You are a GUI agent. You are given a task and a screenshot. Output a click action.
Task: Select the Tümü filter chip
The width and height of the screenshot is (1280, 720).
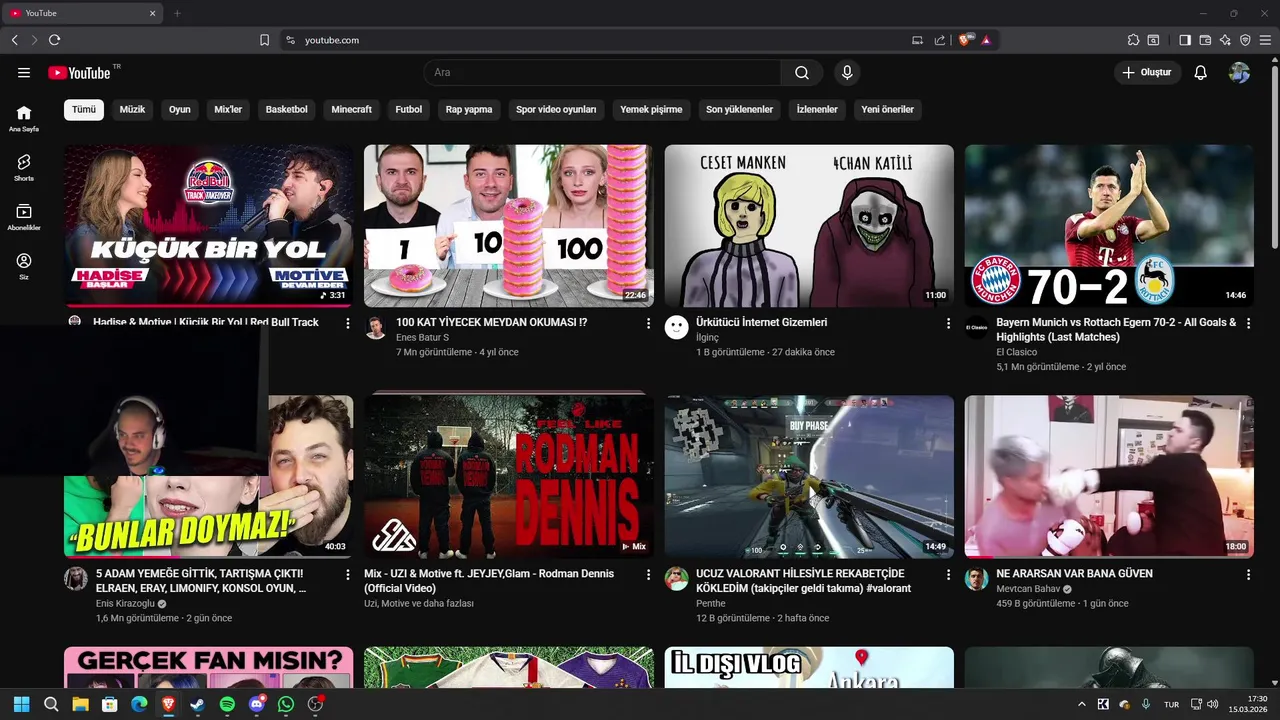click(84, 109)
